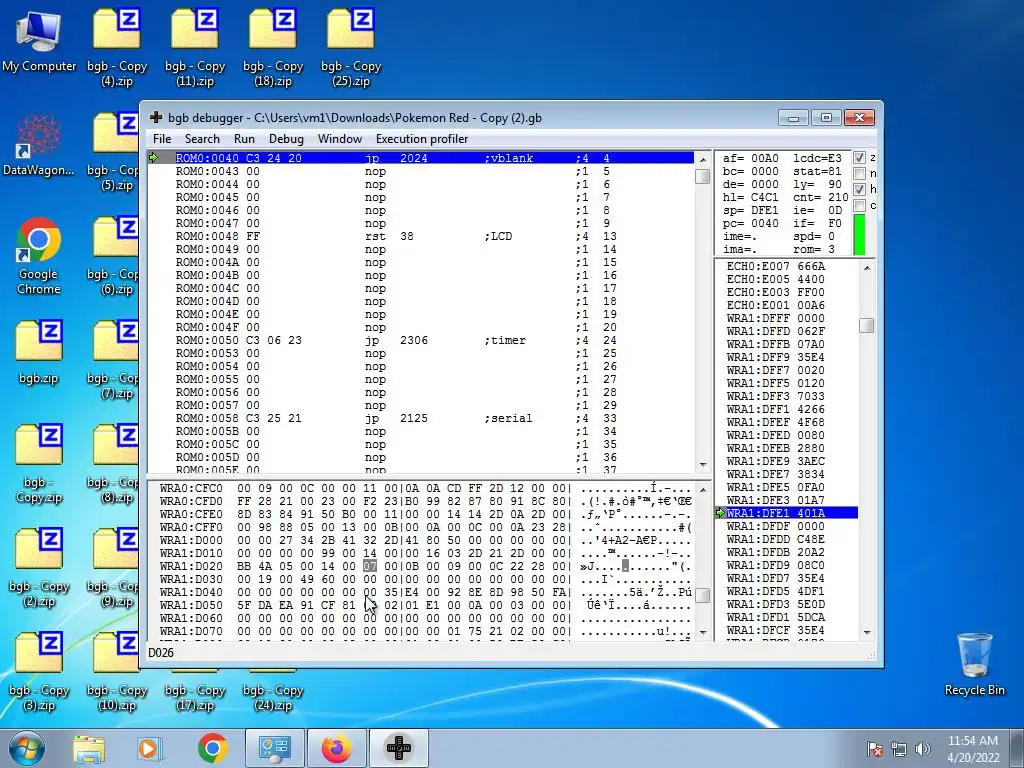Screen dimensions: 1024x768
Task: Click the memory dump scroll up arrow
Action: 703,489
